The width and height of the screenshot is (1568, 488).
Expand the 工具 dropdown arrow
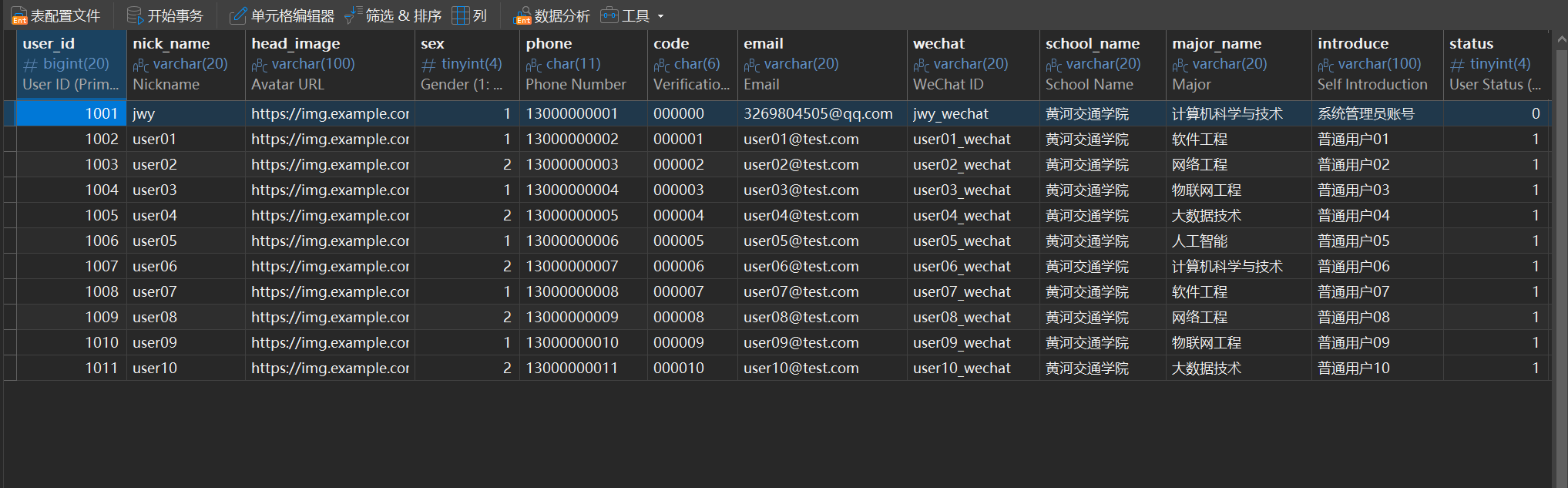660,16
